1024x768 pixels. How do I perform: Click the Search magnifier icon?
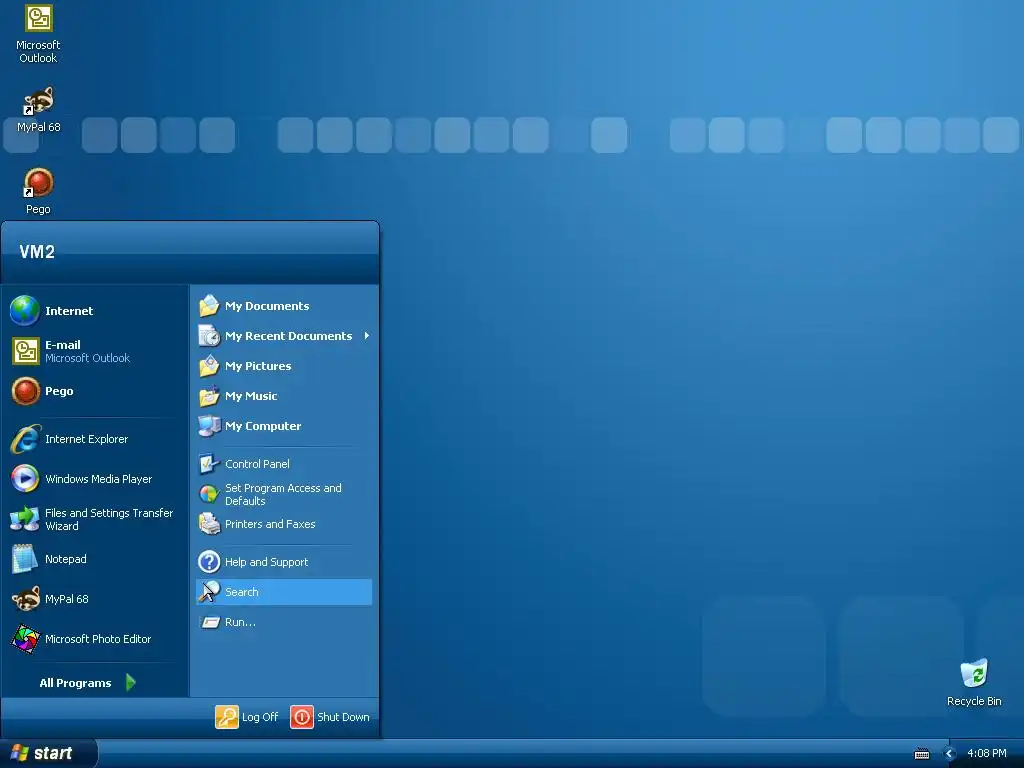(x=209, y=592)
